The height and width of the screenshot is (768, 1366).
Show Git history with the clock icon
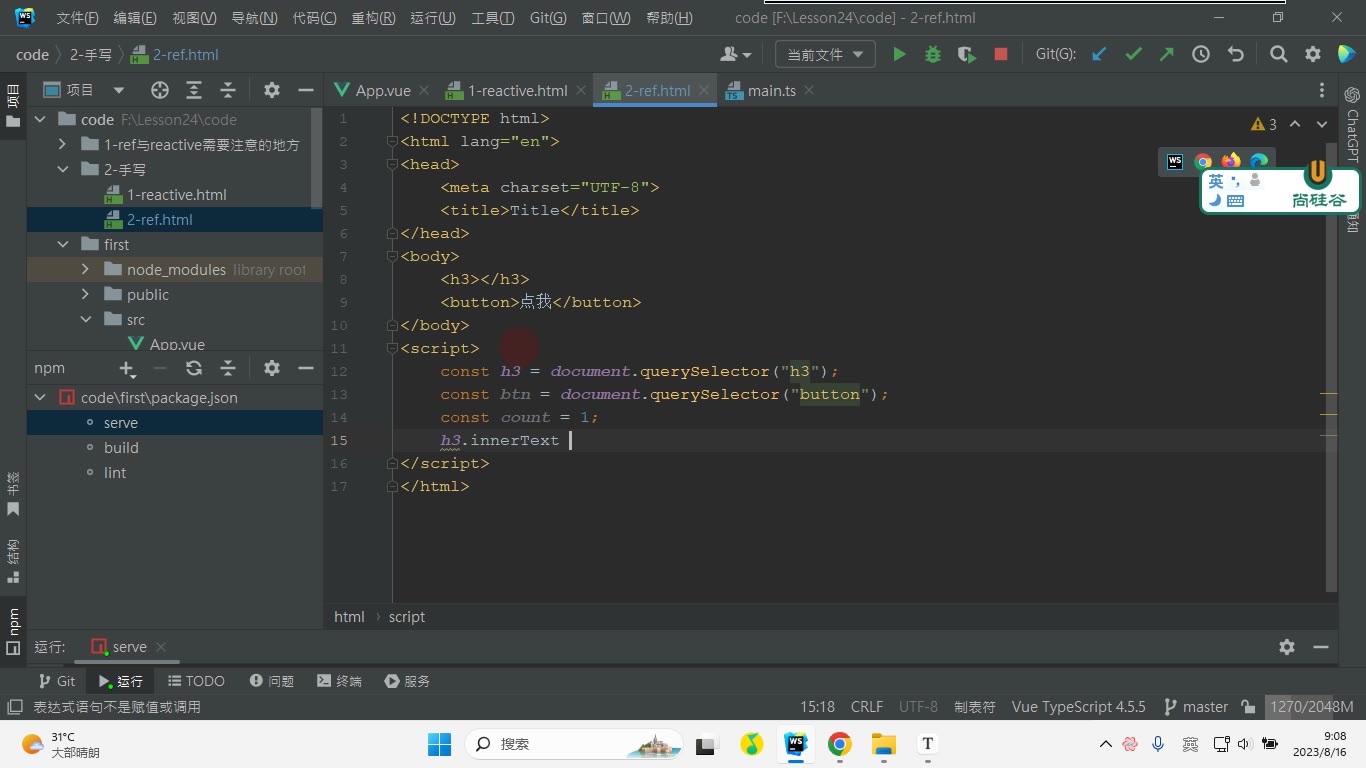1201,55
